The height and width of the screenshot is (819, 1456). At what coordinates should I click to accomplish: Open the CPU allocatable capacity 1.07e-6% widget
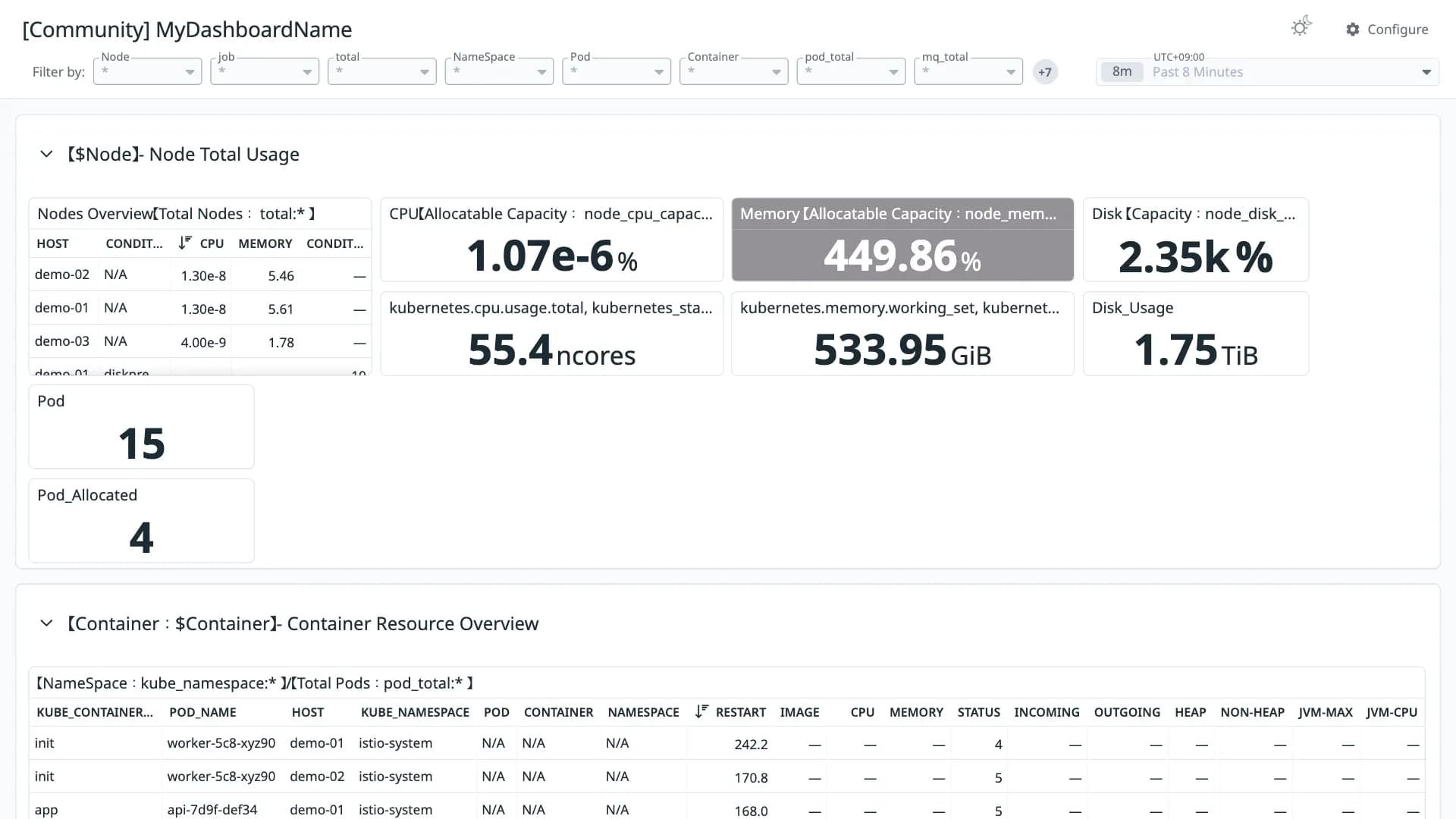tap(551, 240)
